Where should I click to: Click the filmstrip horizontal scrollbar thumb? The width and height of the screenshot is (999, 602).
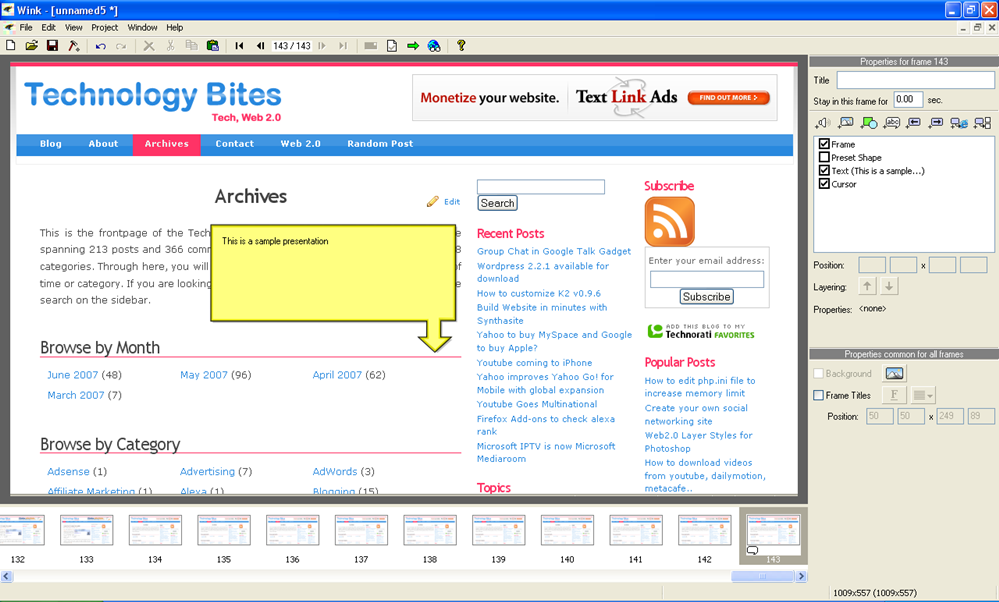click(763, 576)
